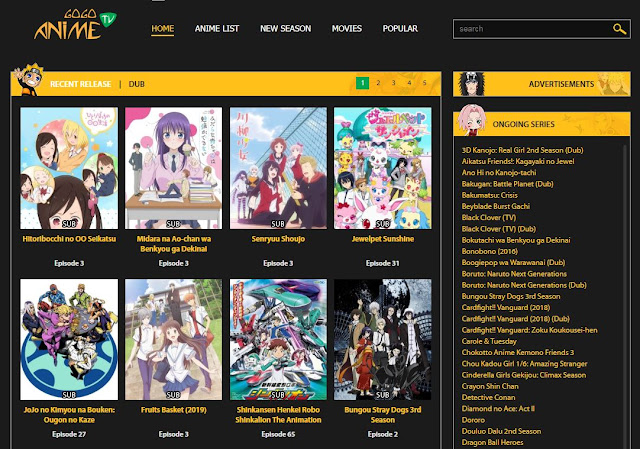Go to pagination page 3
The height and width of the screenshot is (449, 640).
click(x=393, y=83)
